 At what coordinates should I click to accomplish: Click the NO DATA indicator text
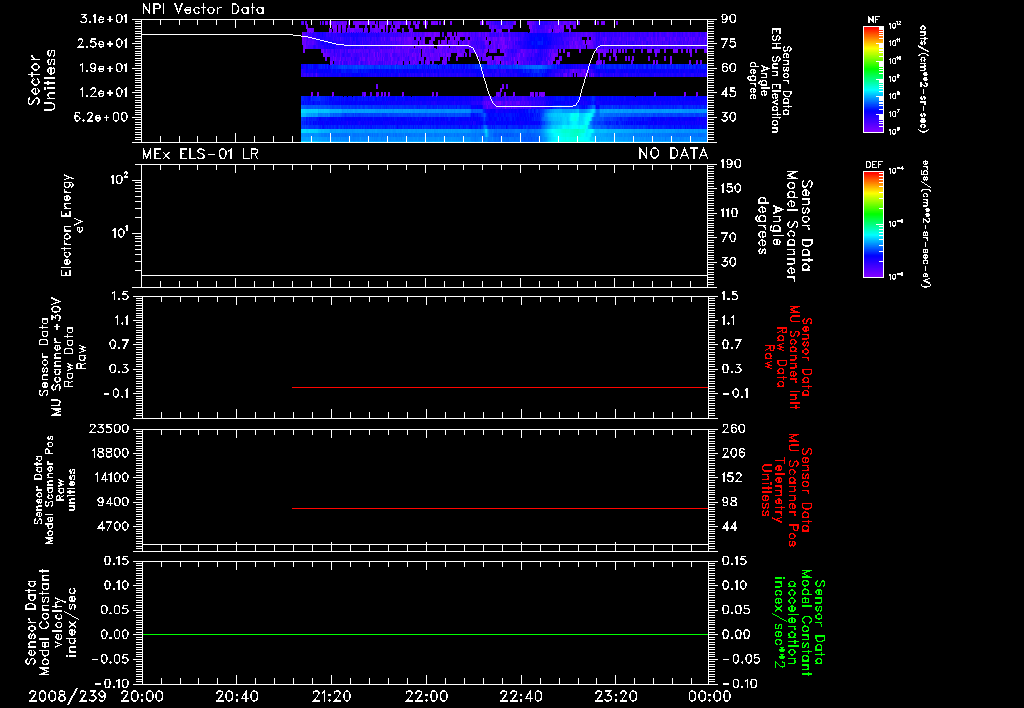pos(673,154)
